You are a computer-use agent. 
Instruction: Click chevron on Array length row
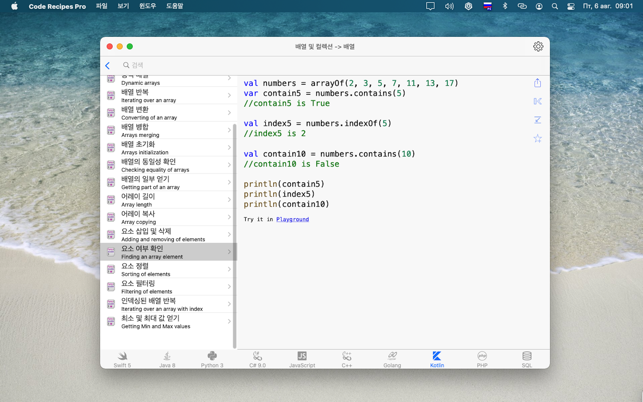229,200
